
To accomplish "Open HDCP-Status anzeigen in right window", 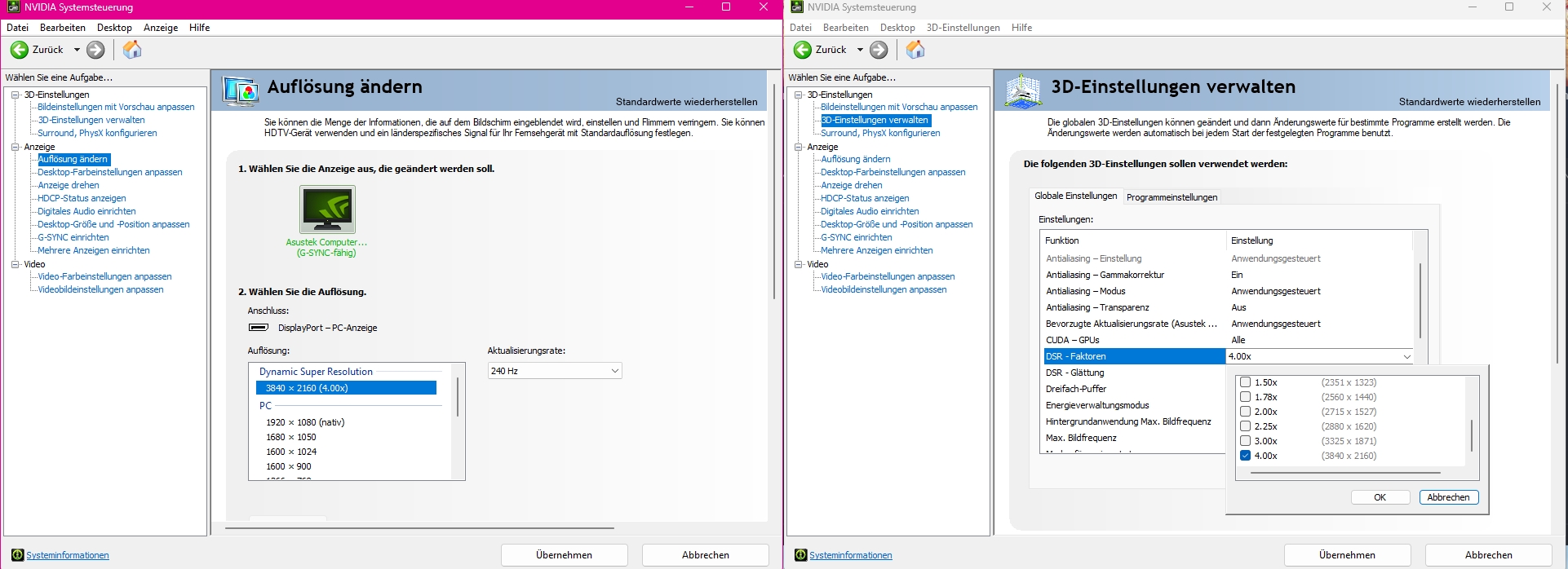I will click(865, 198).
